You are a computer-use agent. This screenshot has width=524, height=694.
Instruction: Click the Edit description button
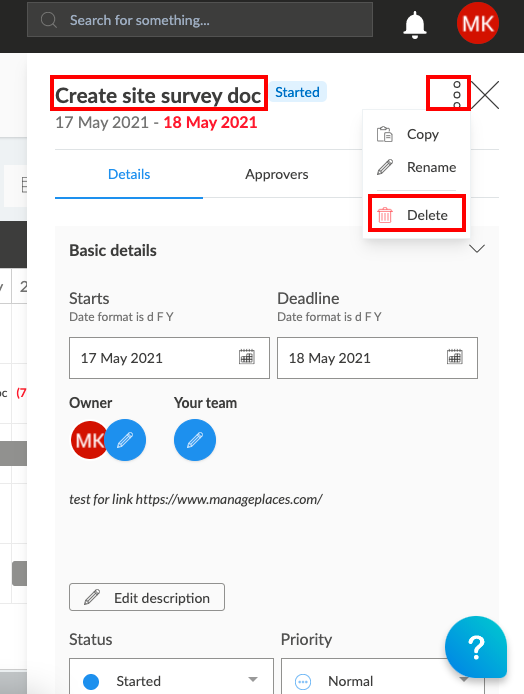coord(147,598)
